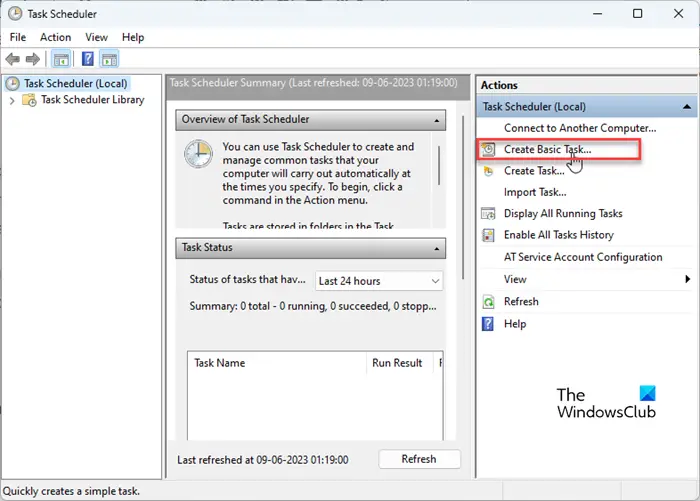700x501 pixels.
Task: Click the large clock icon in Overview
Action: 198,154
